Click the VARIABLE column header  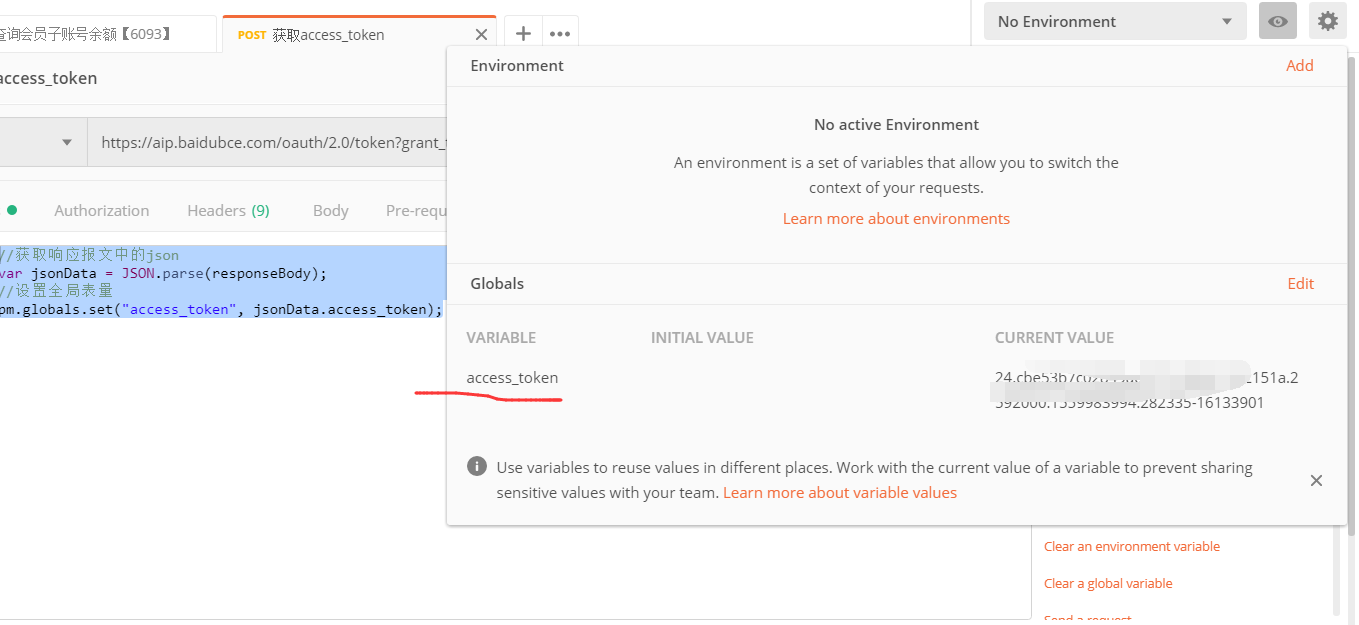coord(501,337)
